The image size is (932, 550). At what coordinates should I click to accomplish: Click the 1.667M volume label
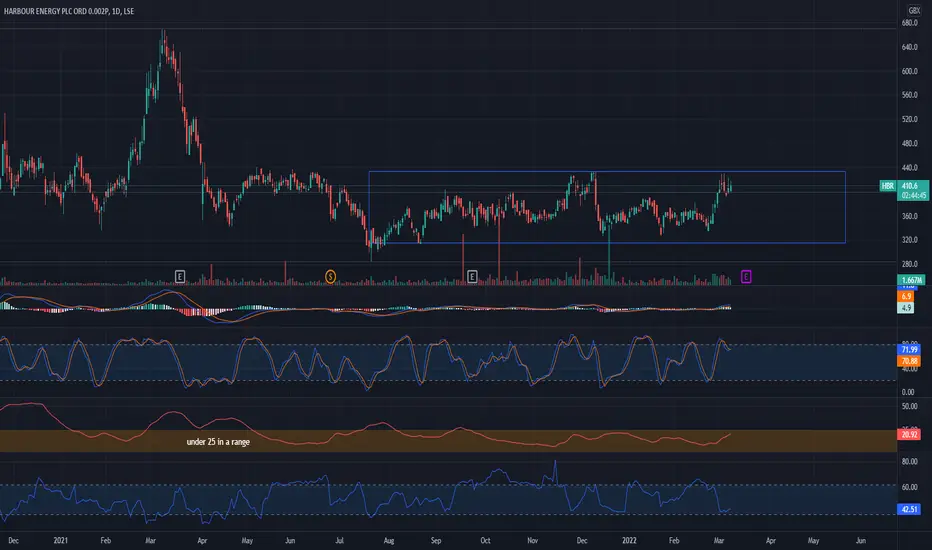tap(911, 280)
